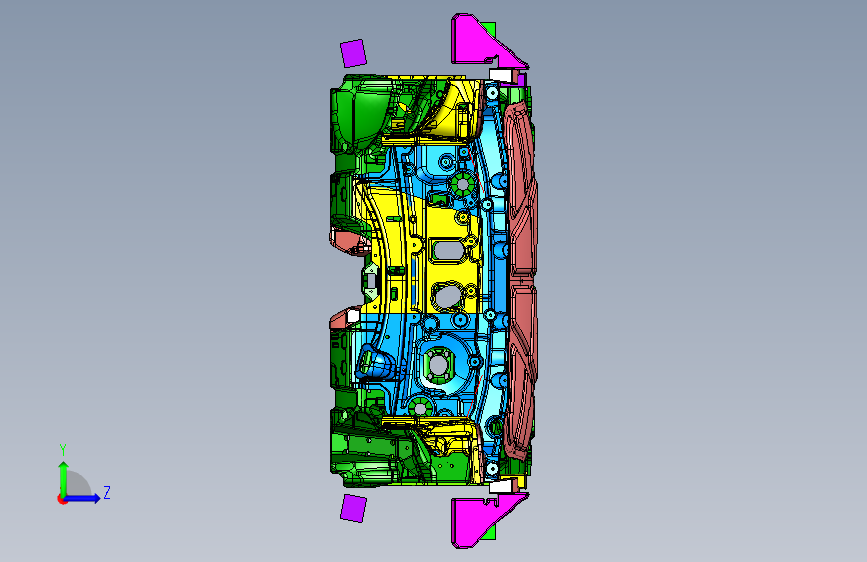The width and height of the screenshot is (867, 562).
Task: Select the white block above lower magenta bracket
Action: pyautogui.click(x=500, y=486)
